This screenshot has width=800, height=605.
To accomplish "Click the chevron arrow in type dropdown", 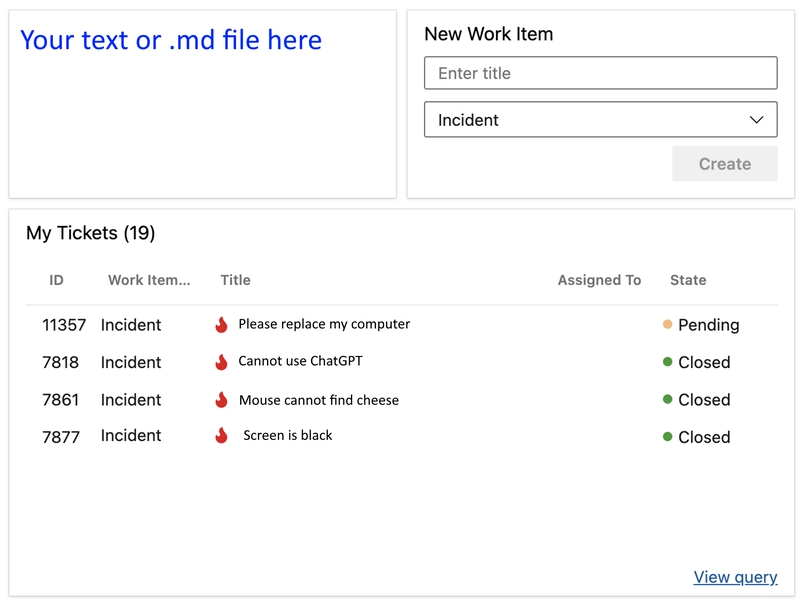I will 756,120.
